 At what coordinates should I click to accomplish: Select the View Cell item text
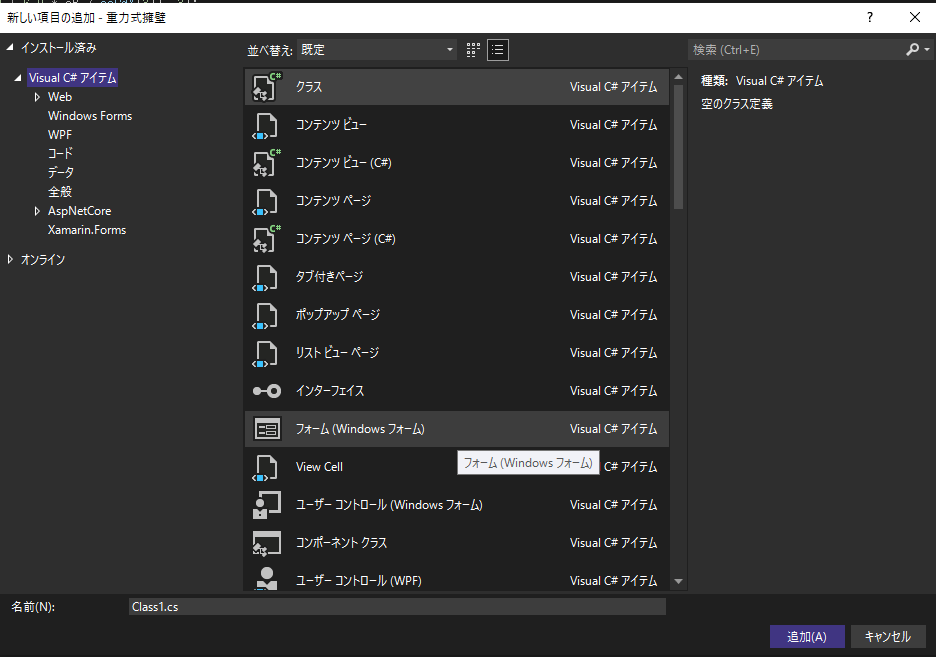[x=319, y=467]
